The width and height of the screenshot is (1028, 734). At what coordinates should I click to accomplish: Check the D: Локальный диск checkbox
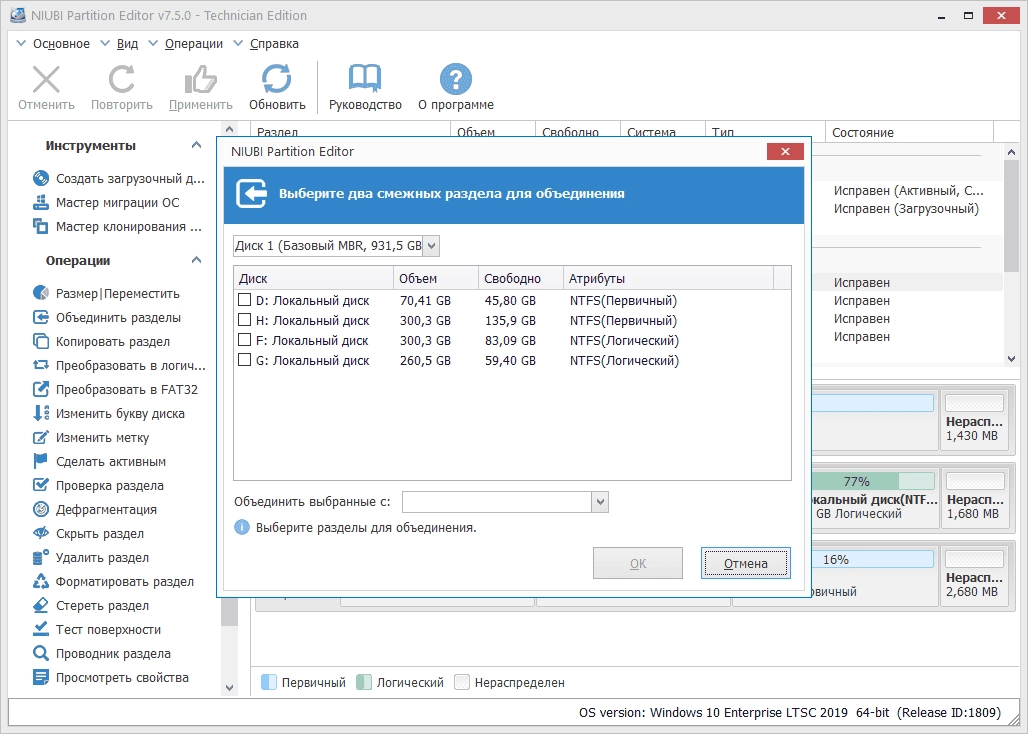245,300
